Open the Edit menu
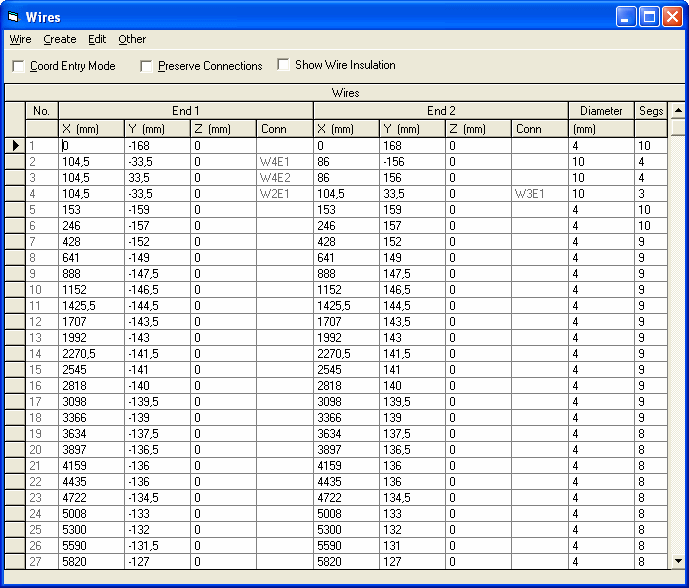Image resolution: width=689 pixels, height=588 pixels. [x=97, y=39]
